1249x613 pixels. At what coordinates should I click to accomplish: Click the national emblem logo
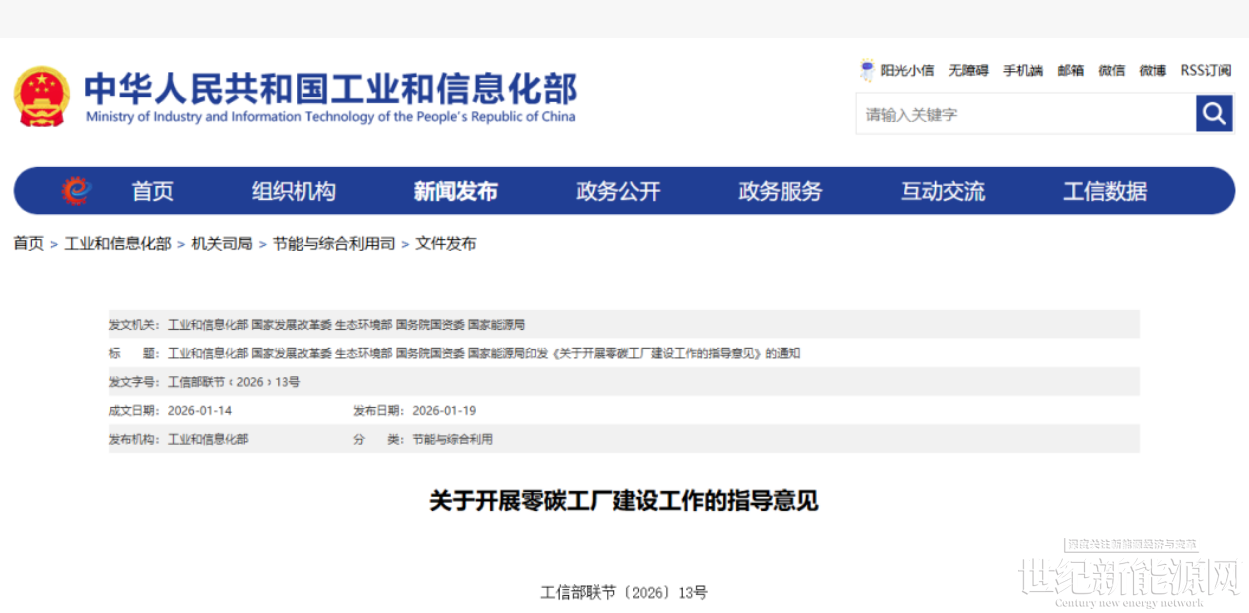click(41, 97)
